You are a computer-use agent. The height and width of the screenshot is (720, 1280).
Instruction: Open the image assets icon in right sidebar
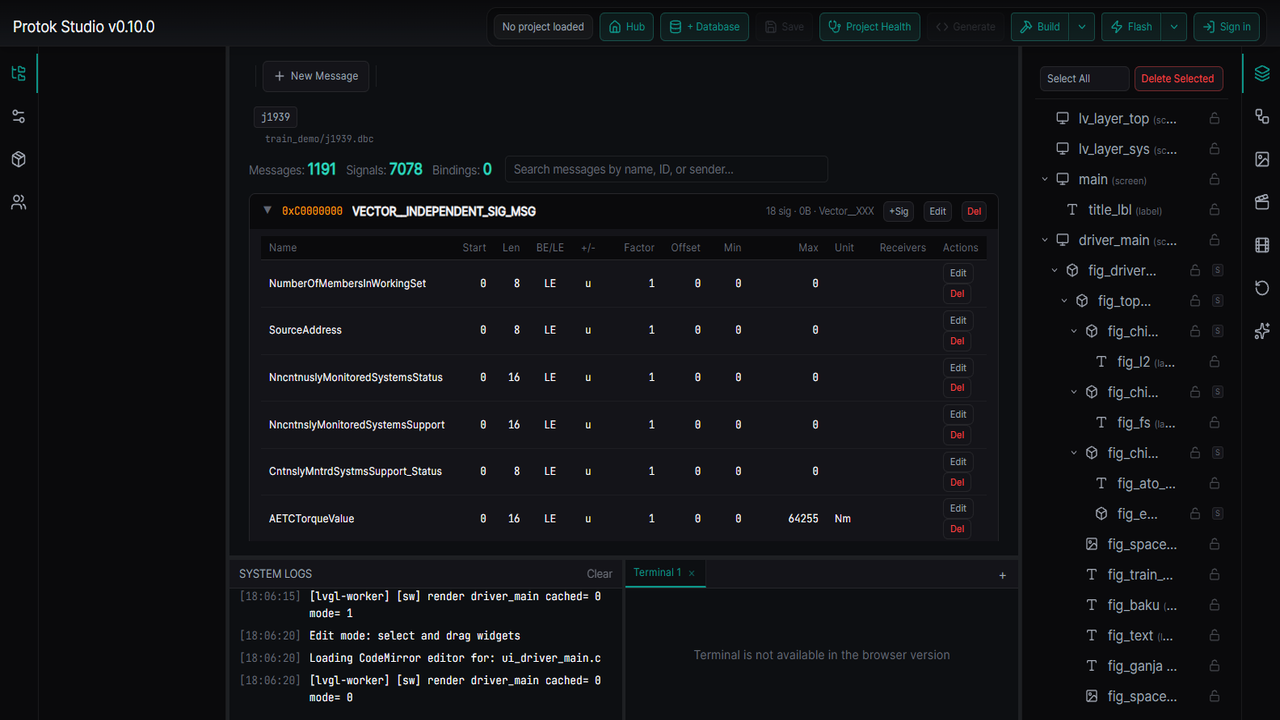tap(1262, 159)
